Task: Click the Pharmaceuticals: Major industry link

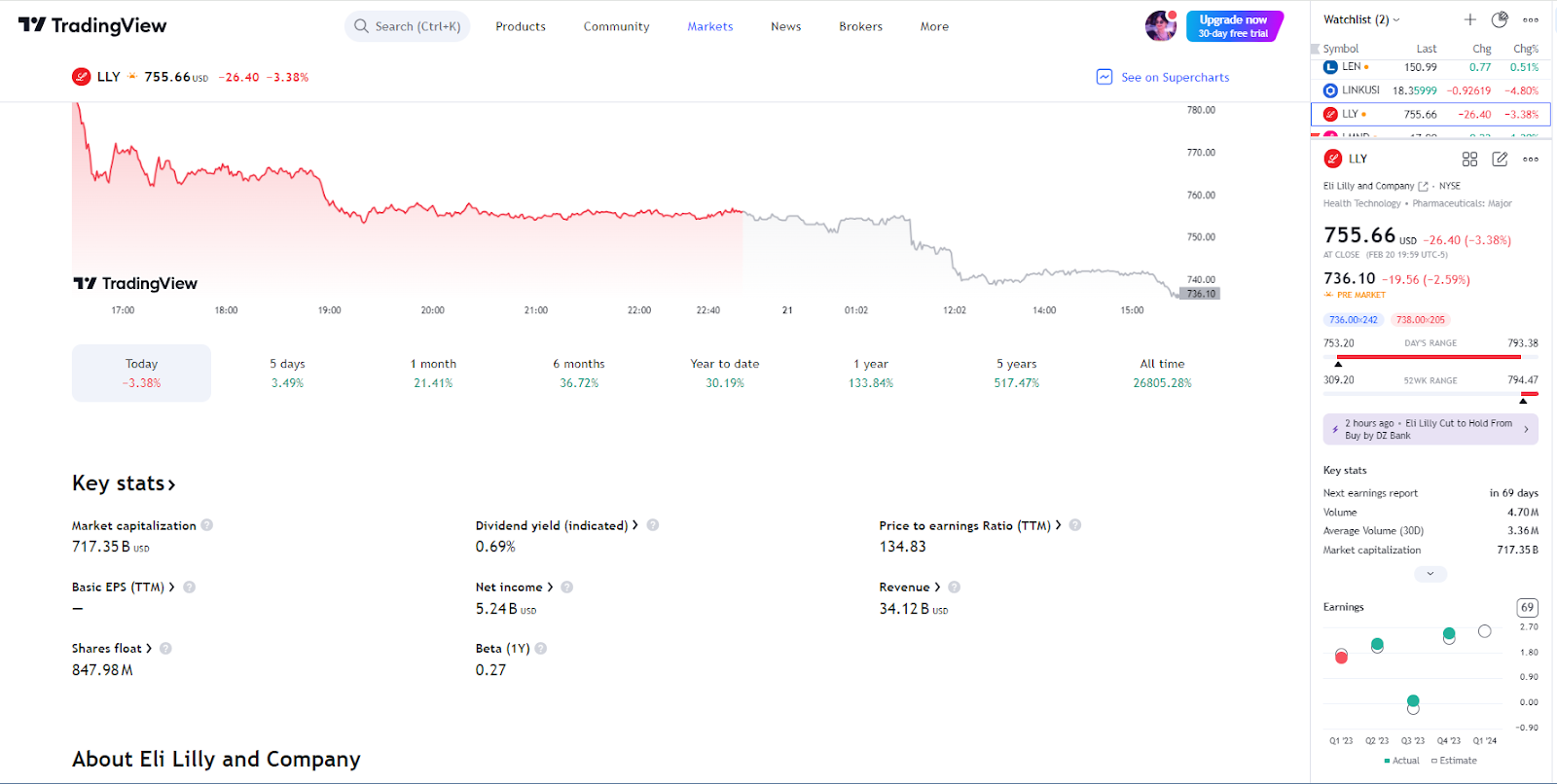Action: click(x=1462, y=203)
